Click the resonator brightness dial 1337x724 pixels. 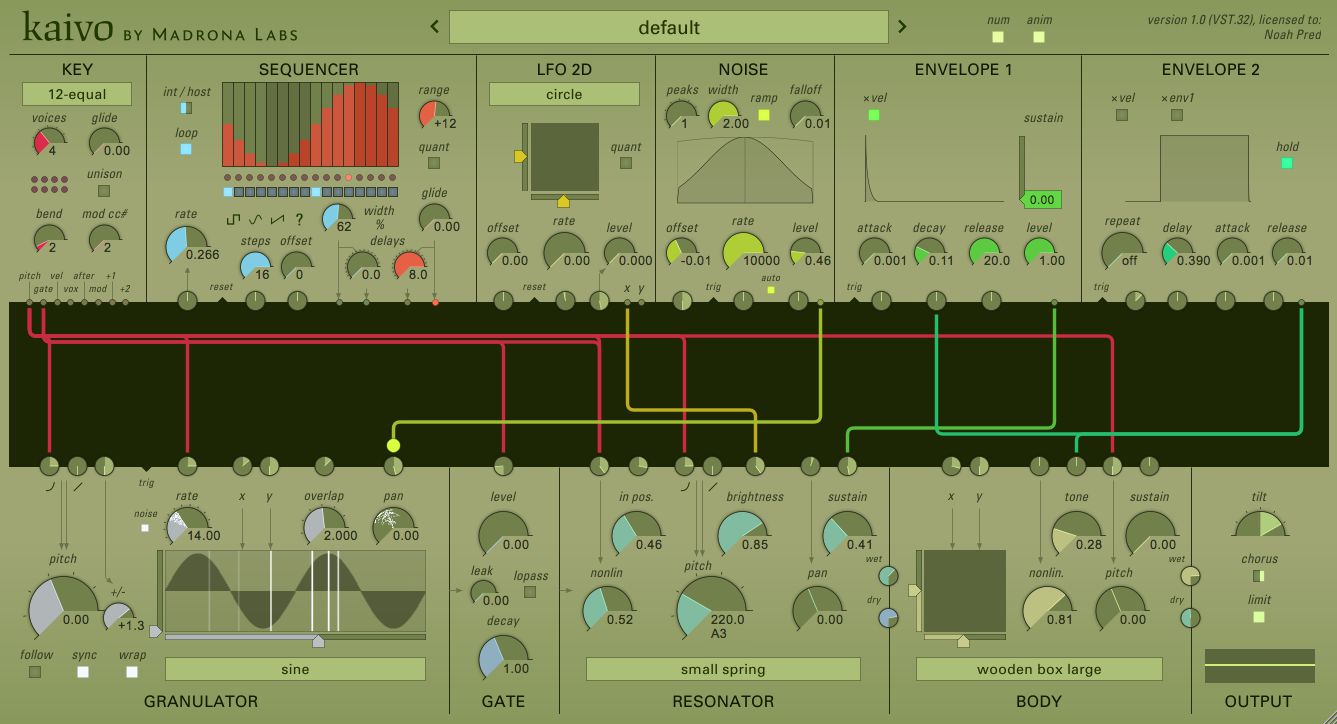[x=743, y=534]
